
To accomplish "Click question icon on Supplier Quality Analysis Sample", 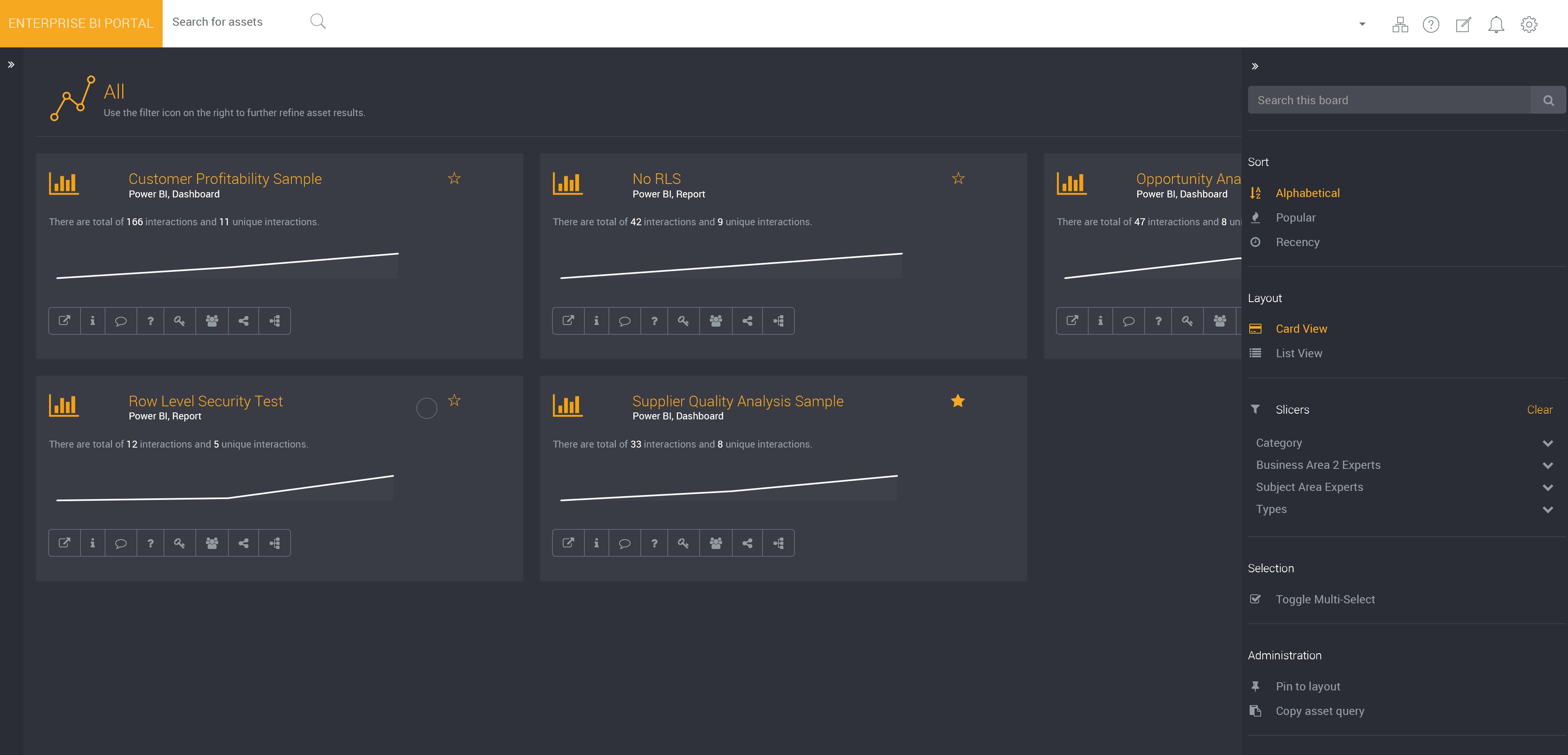I will 654,542.
